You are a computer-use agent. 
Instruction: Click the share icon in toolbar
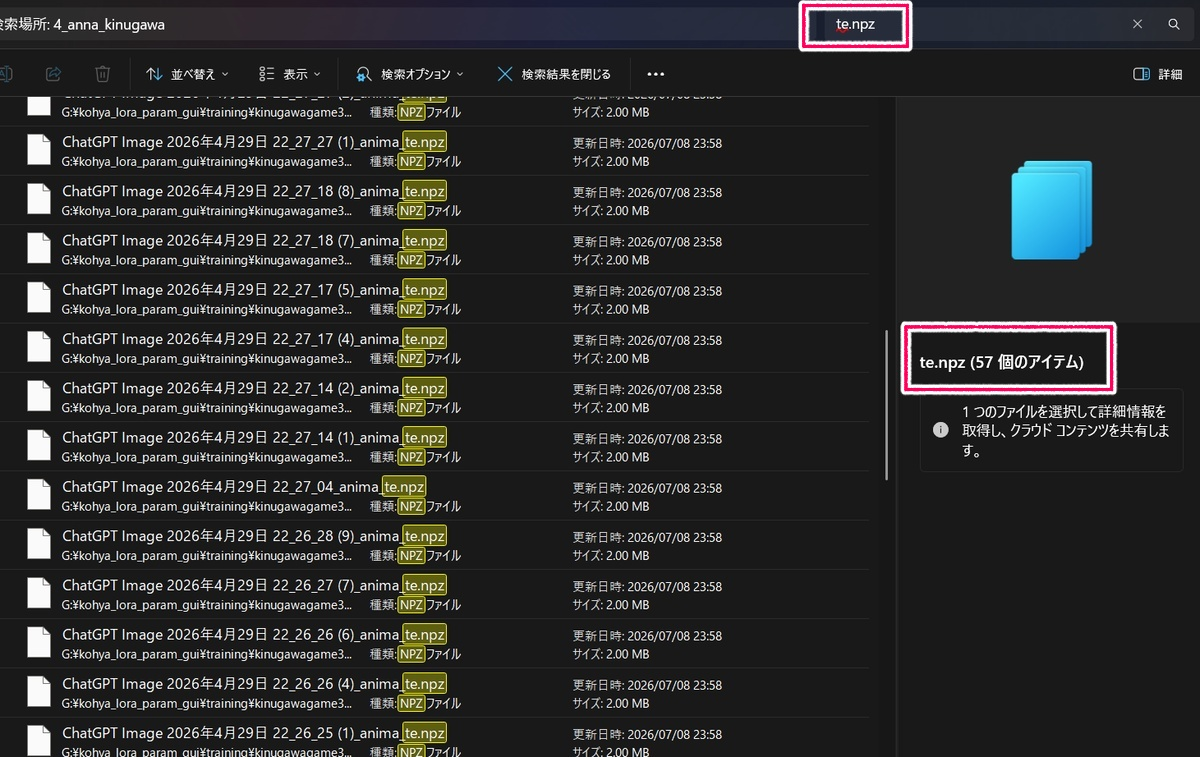(55, 74)
